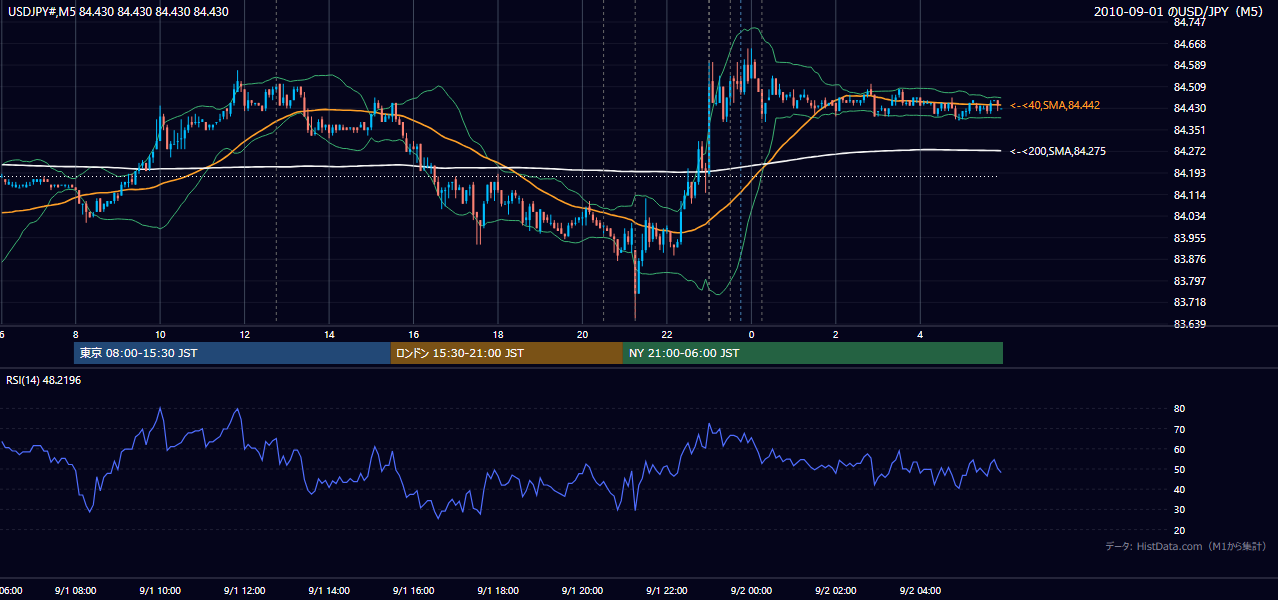Click the Tokyo 08:00-15:30 JST session bar
Image resolution: width=1278 pixels, height=600 pixels.
(x=232, y=353)
